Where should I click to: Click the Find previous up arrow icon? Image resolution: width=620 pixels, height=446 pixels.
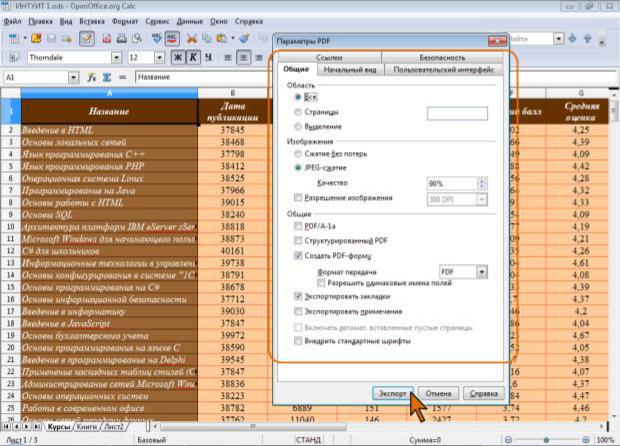(x=587, y=38)
